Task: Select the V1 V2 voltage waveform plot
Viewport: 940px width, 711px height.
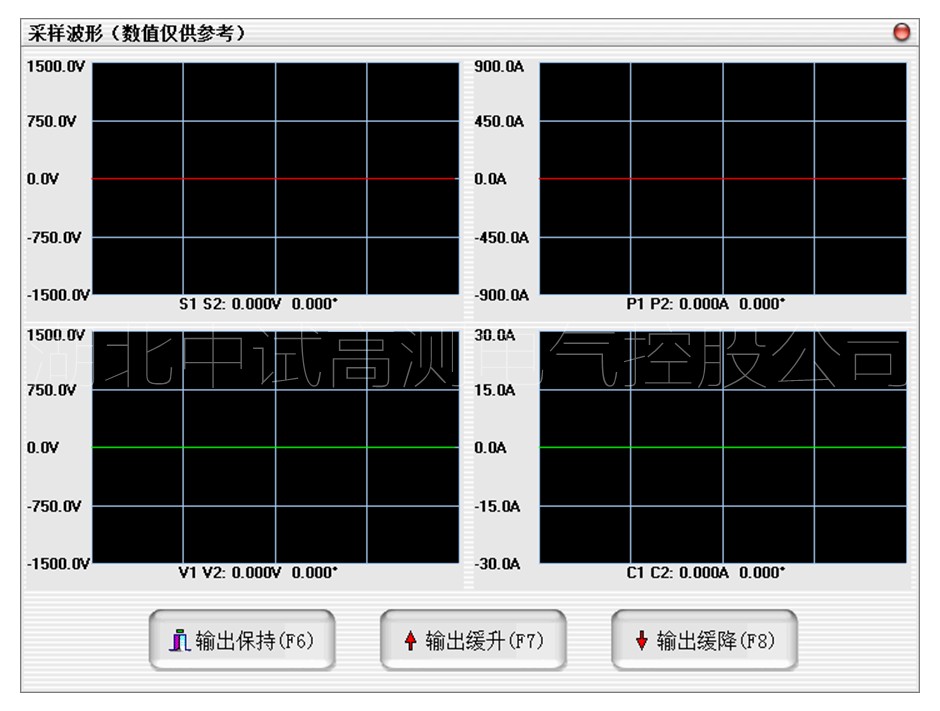Action: [x=275, y=447]
